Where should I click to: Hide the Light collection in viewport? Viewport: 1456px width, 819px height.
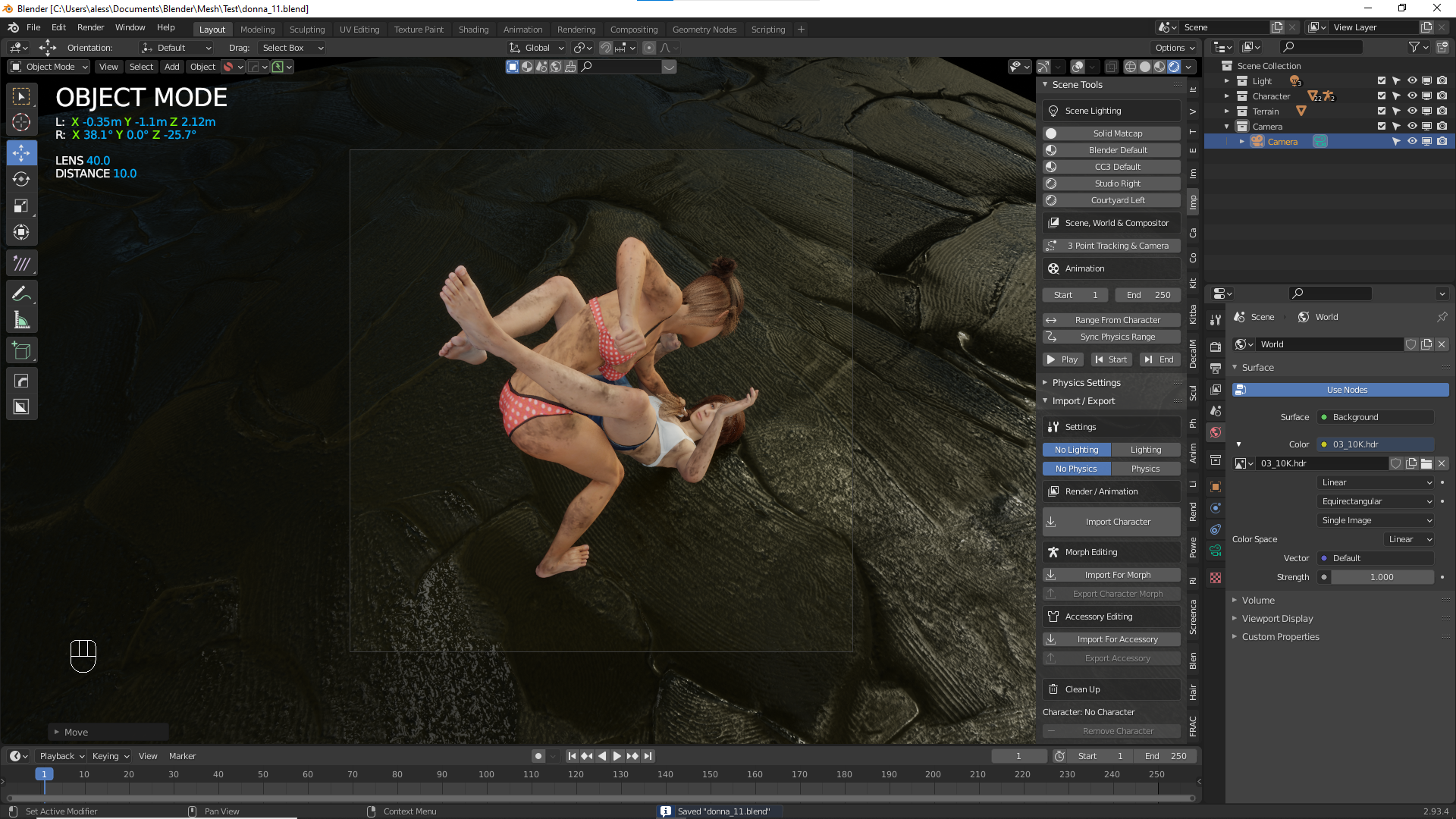1412,81
